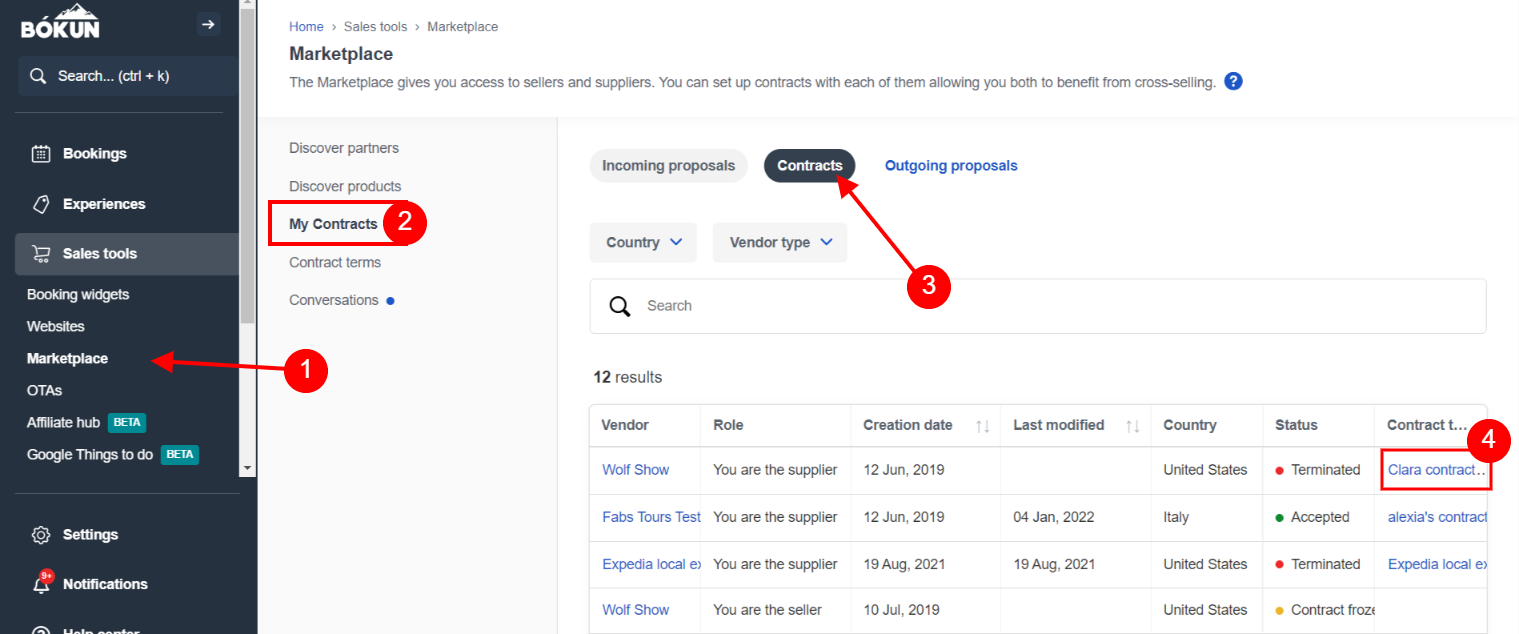
Task: Switch to Outgoing proposals tab
Action: point(951,166)
